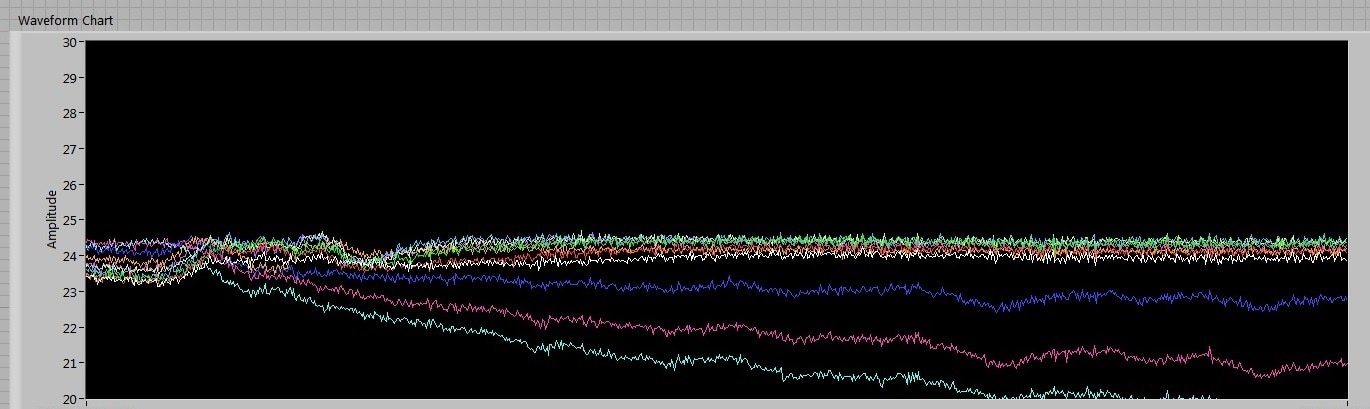Select the Amplitude Y-axis label
The height and width of the screenshot is (409, 1370).
coord(52,219)
